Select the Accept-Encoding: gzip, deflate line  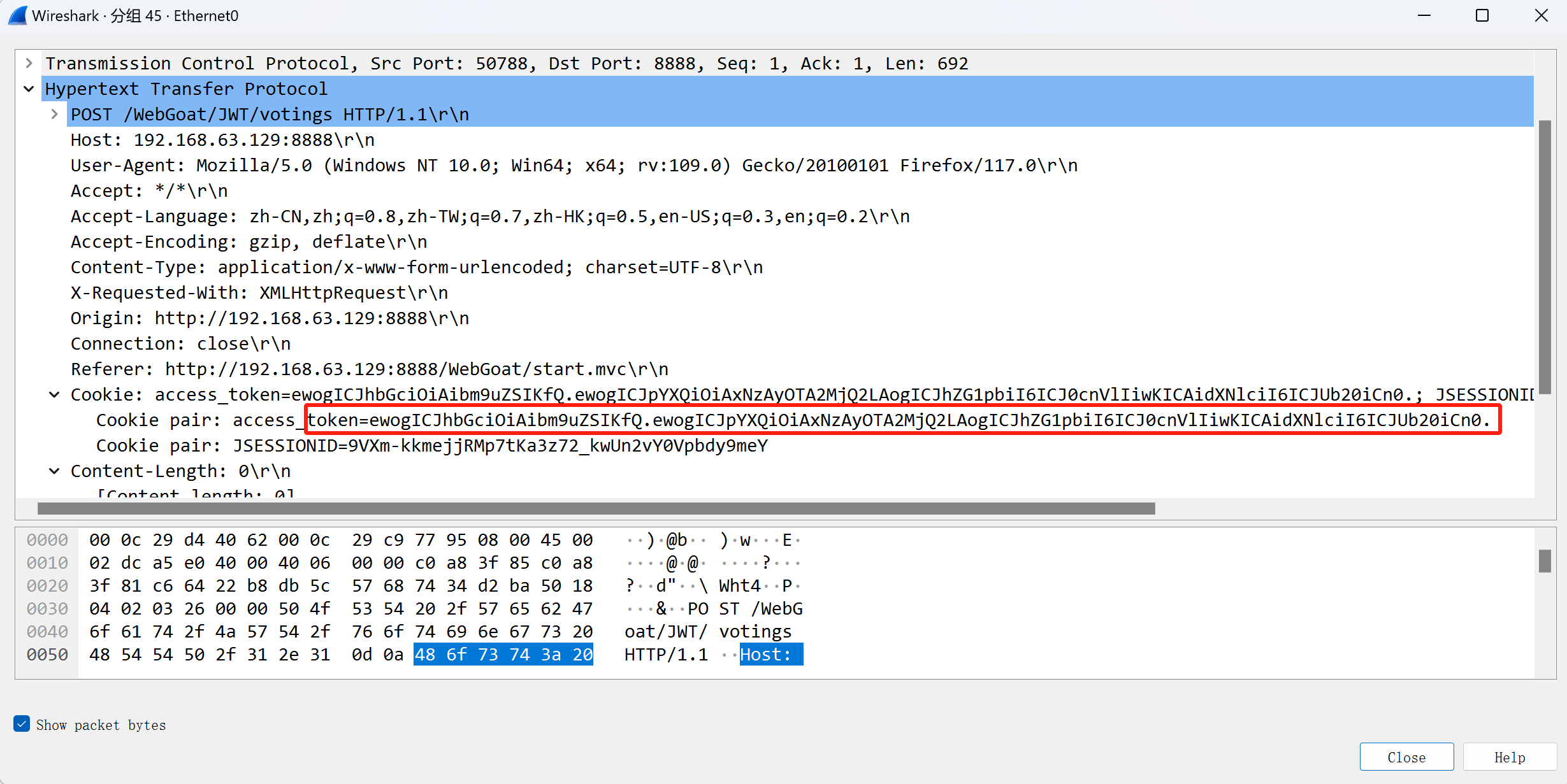tap(249, 241)
